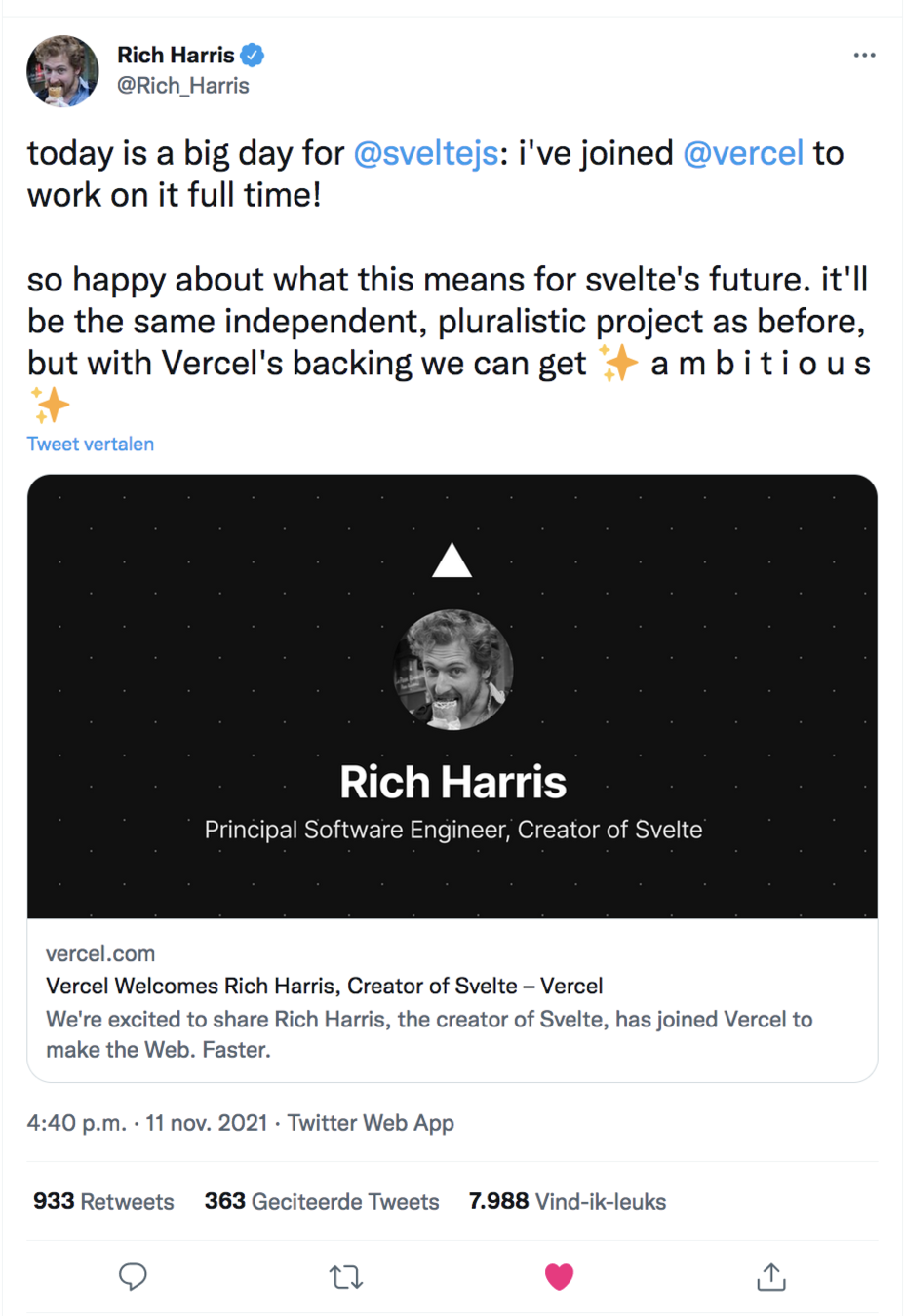
Task: Click the 4:40 p.m. timestamp
Action: click(x=76, y=1123)
